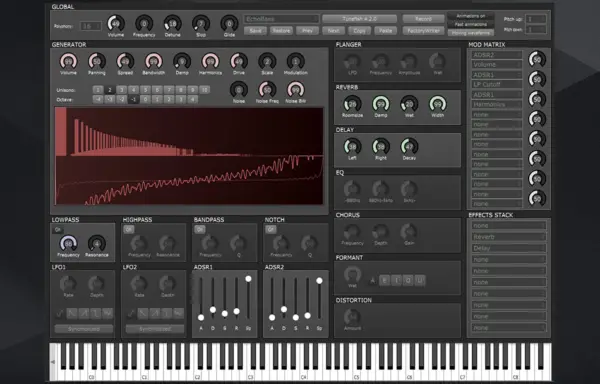Click the Lowpass Resonance knob
The image size is (600, 384).
(97, 243)
